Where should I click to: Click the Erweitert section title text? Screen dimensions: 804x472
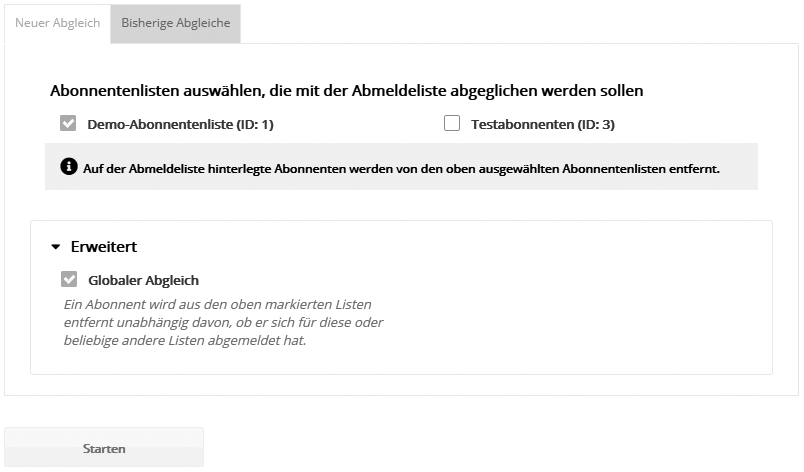pos(104,246)
